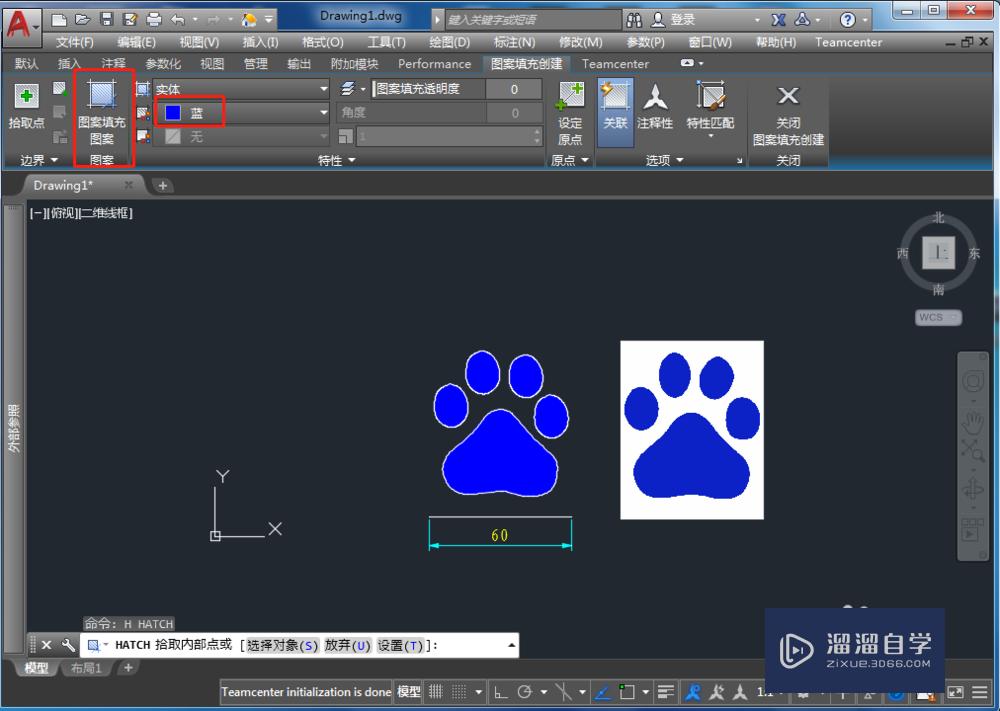
Task: Click the AutoCAD application menu logo
Action: click(x=19, y=22)
